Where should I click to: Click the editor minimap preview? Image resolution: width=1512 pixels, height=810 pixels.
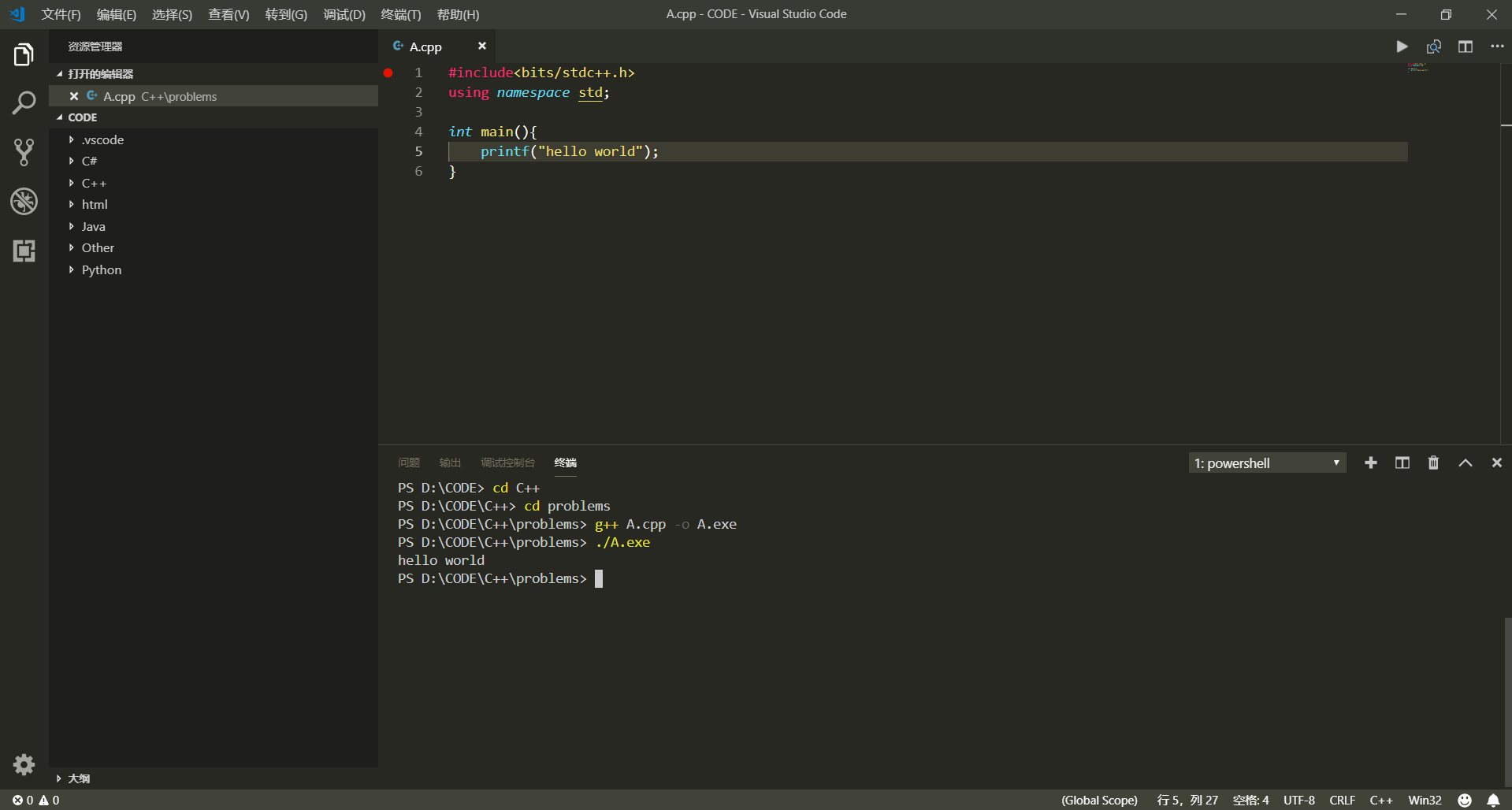point(1417,68)
